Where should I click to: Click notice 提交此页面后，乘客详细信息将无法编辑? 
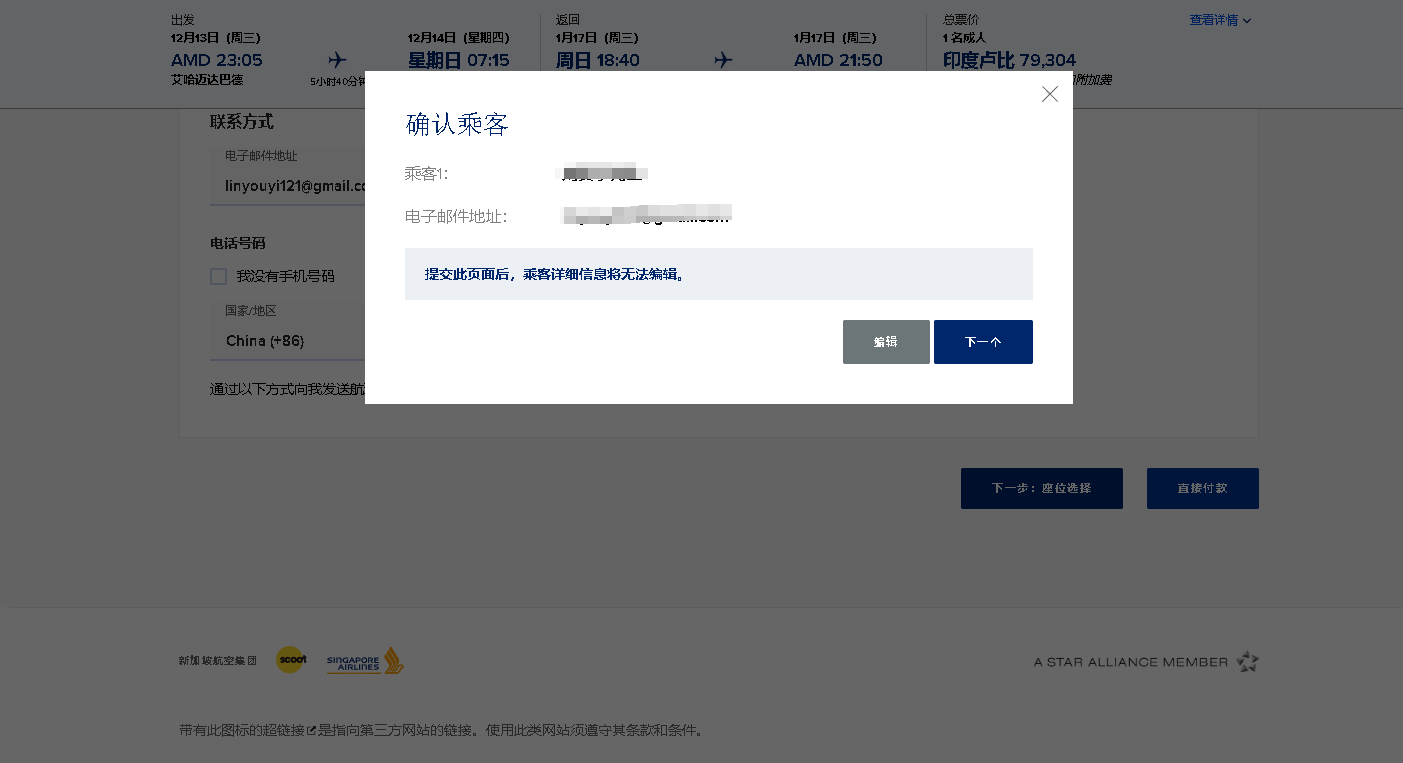pyautogui.click(x=555, y=274)
